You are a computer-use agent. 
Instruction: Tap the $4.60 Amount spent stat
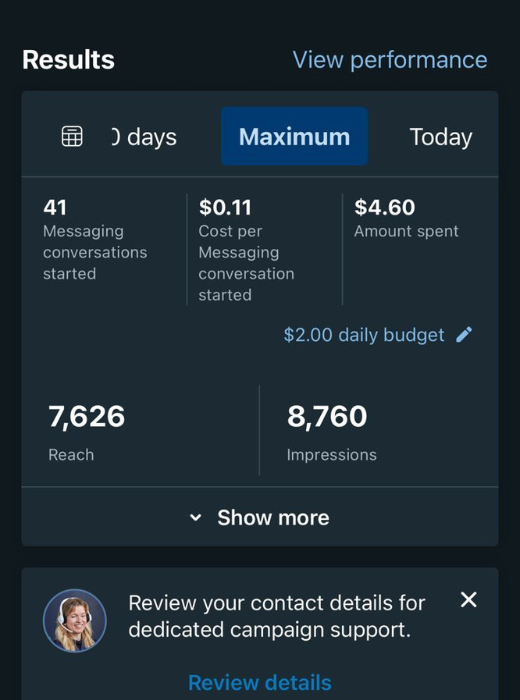click(x=406, y=218)
